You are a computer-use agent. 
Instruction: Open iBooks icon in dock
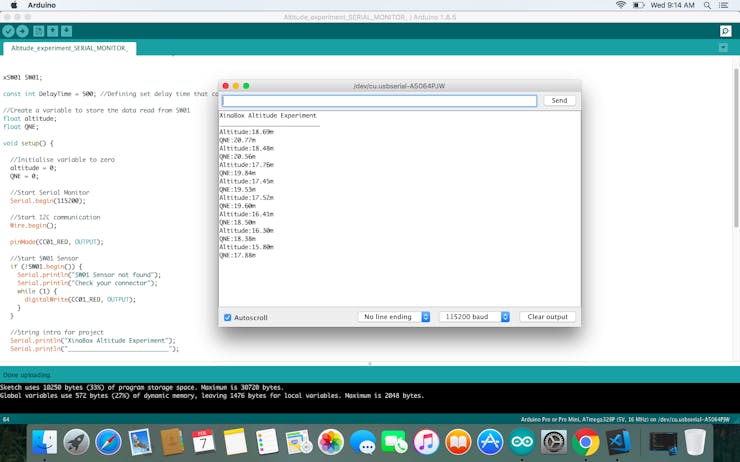click(458, 442)
